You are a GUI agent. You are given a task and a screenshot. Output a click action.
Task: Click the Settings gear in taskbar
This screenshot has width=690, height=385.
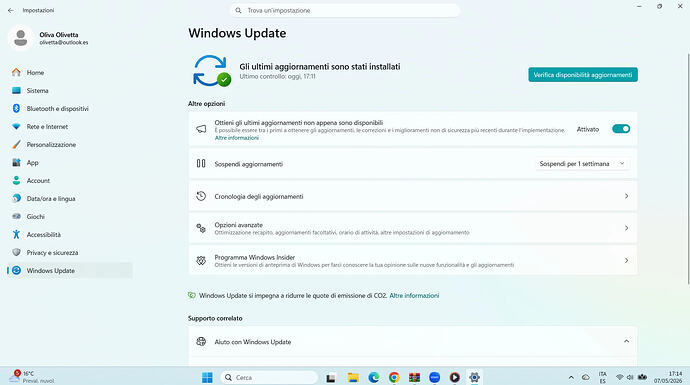(x=474, y=378)
